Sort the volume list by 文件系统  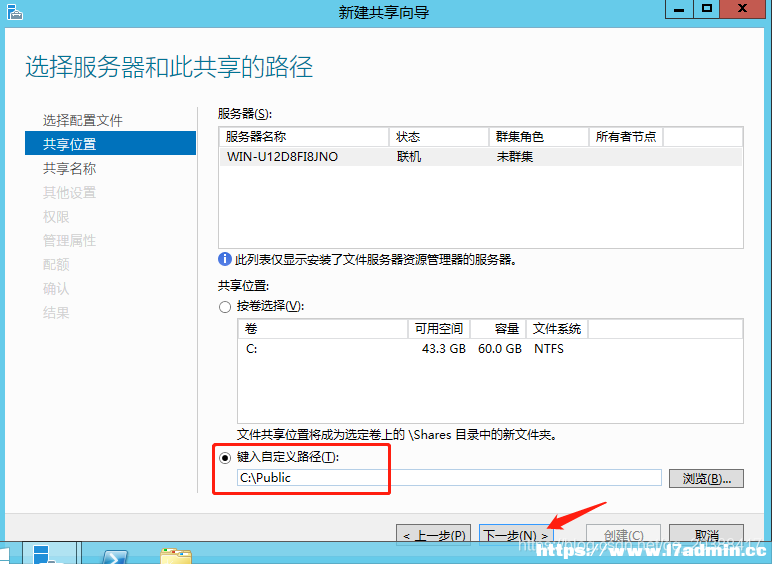557,329
